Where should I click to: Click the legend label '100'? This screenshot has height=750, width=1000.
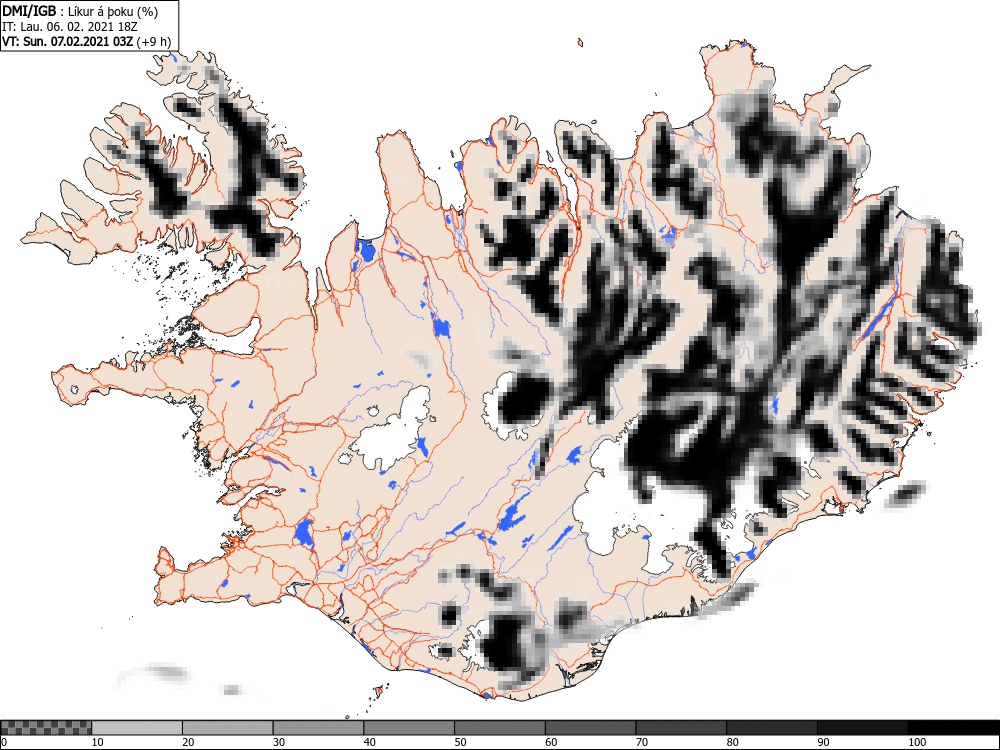917,742
